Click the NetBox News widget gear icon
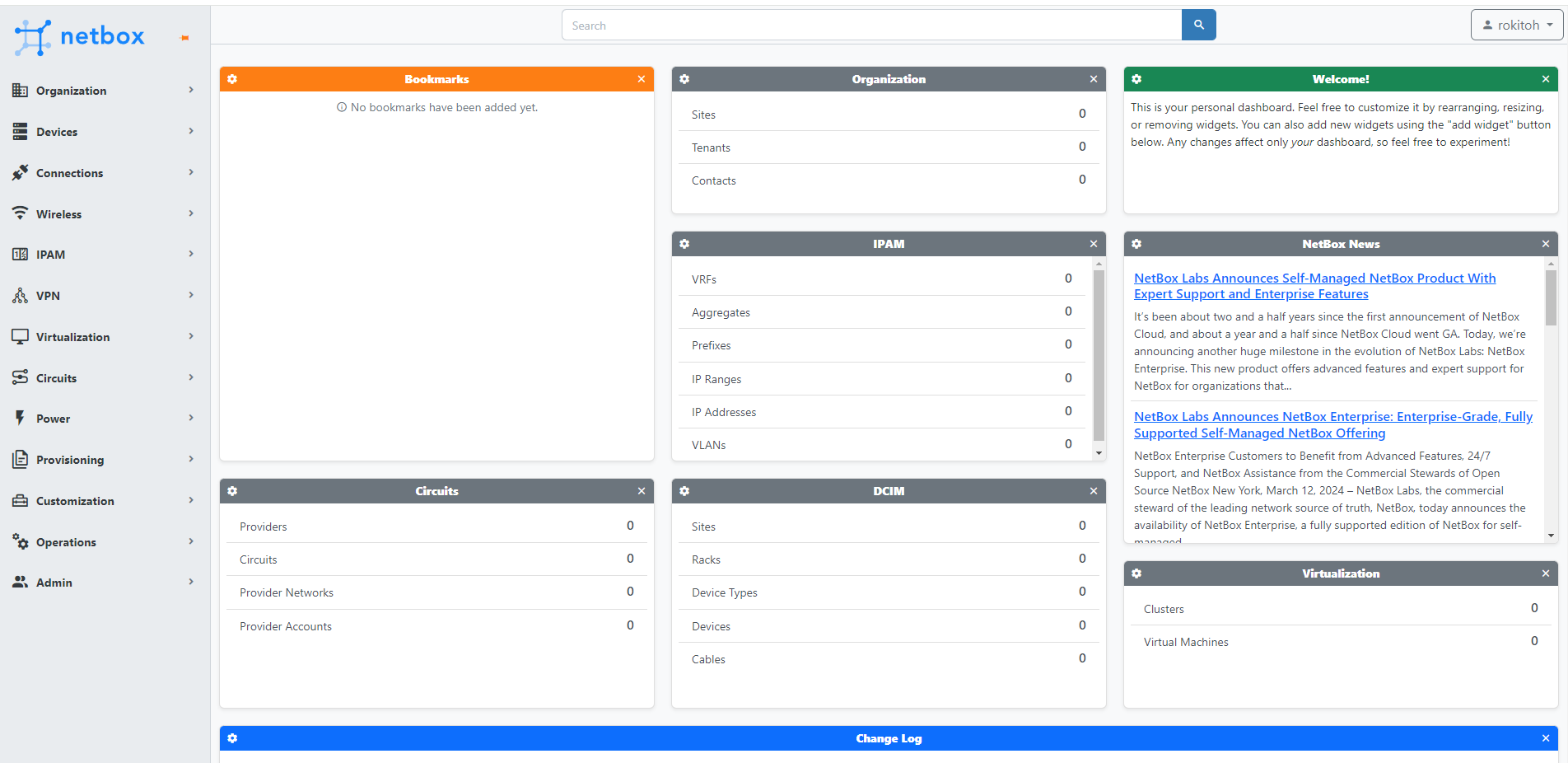The height and width of the screenshot is (763, 1568). click(1136, 244)
